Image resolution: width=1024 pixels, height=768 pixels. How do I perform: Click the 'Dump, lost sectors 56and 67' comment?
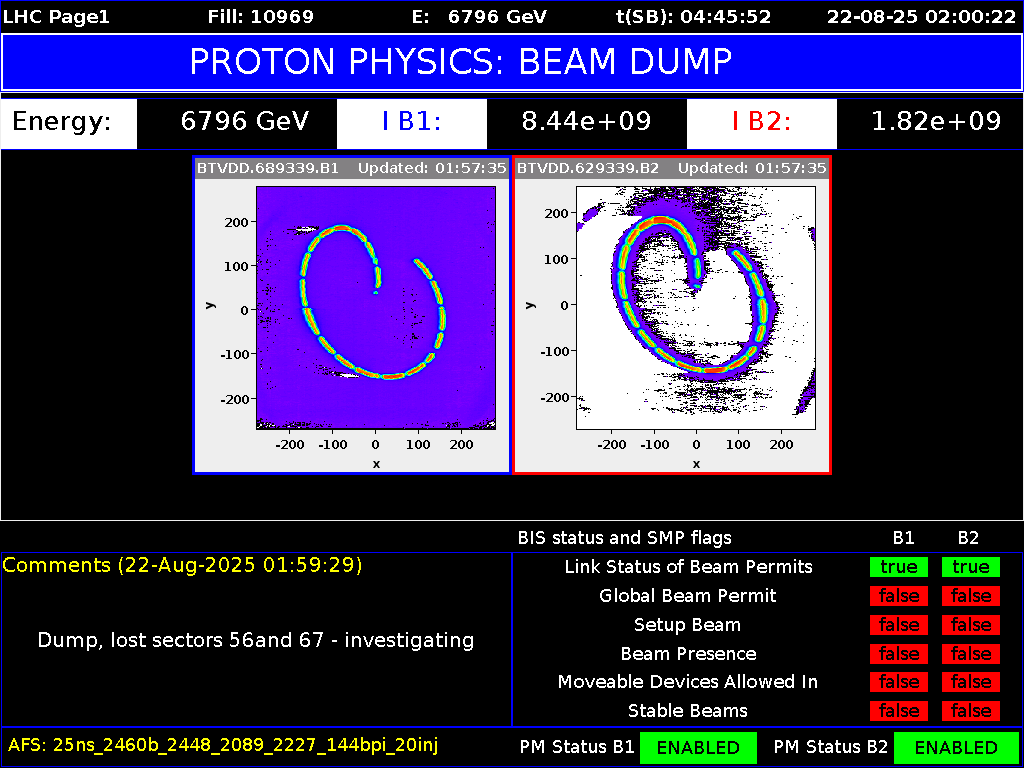[256, 640]
